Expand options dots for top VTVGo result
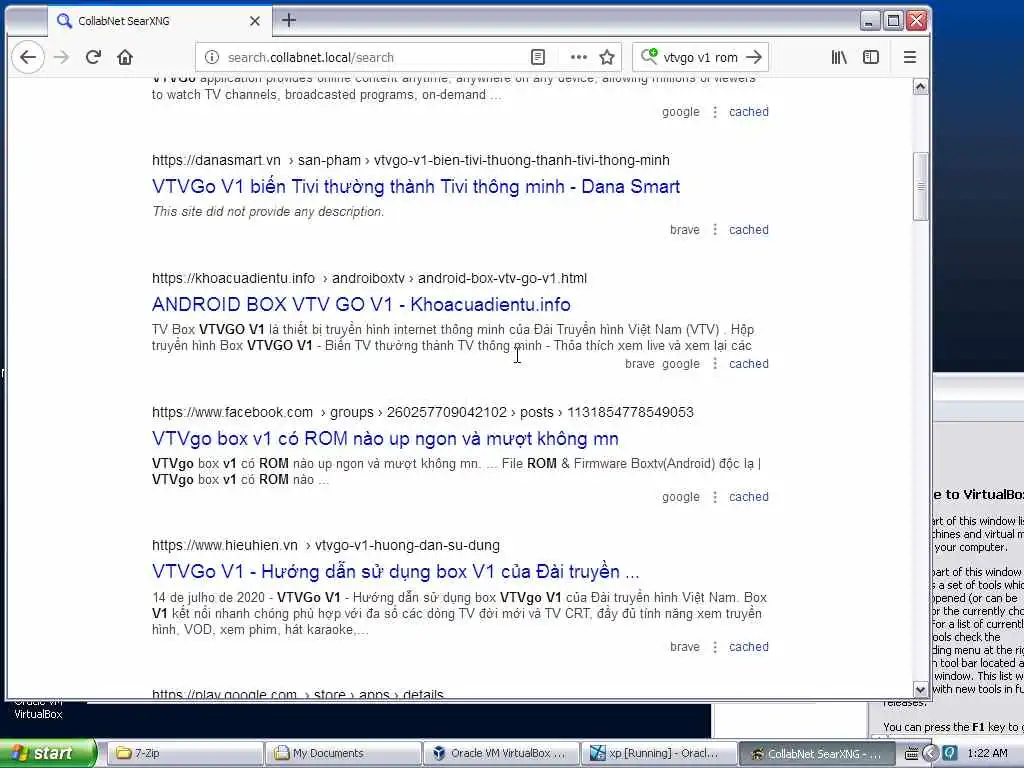 coord(715,112)
